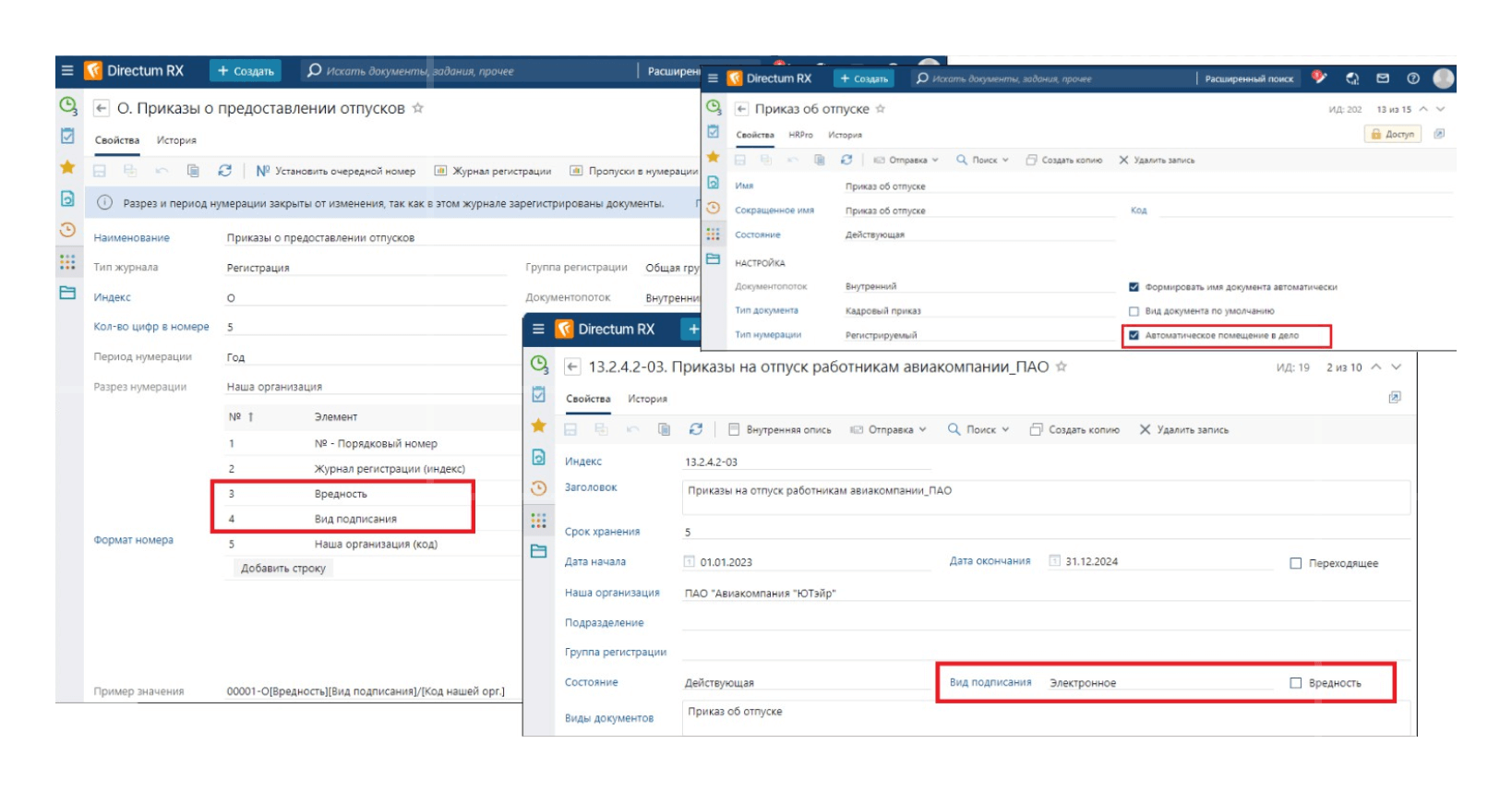Star 'Приказы на отпуск работникам авиакомпании_ПАО' as favorite

coord(1062,366)
